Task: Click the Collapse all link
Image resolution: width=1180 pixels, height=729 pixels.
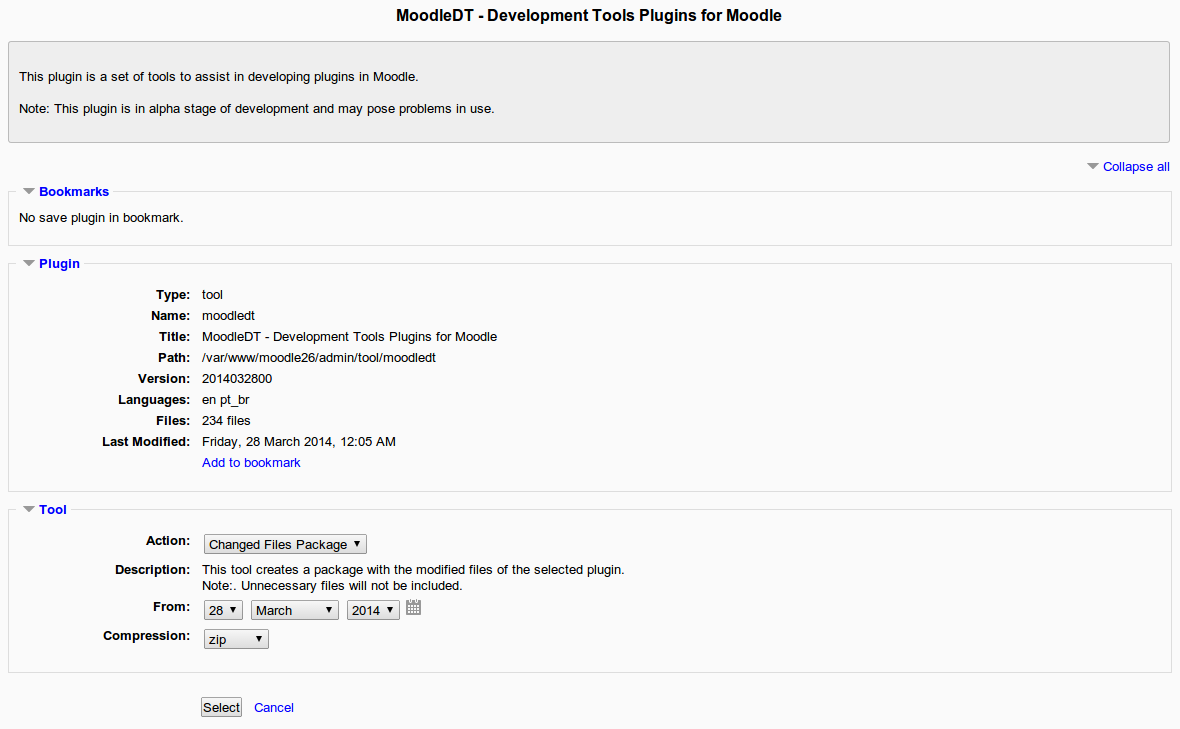Action: tap(1135, 166)
